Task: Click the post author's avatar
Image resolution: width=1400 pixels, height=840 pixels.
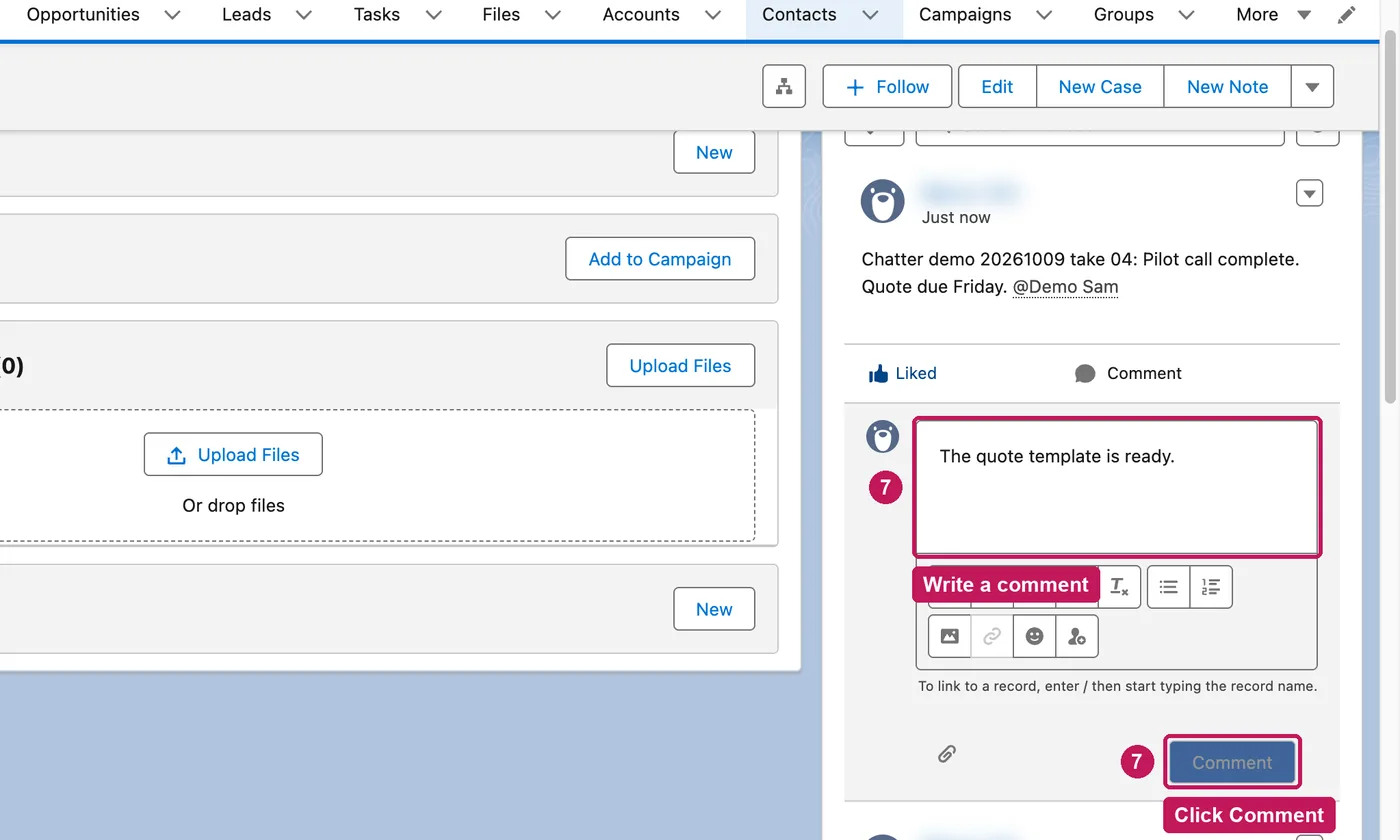Action: tap(883, 202)
